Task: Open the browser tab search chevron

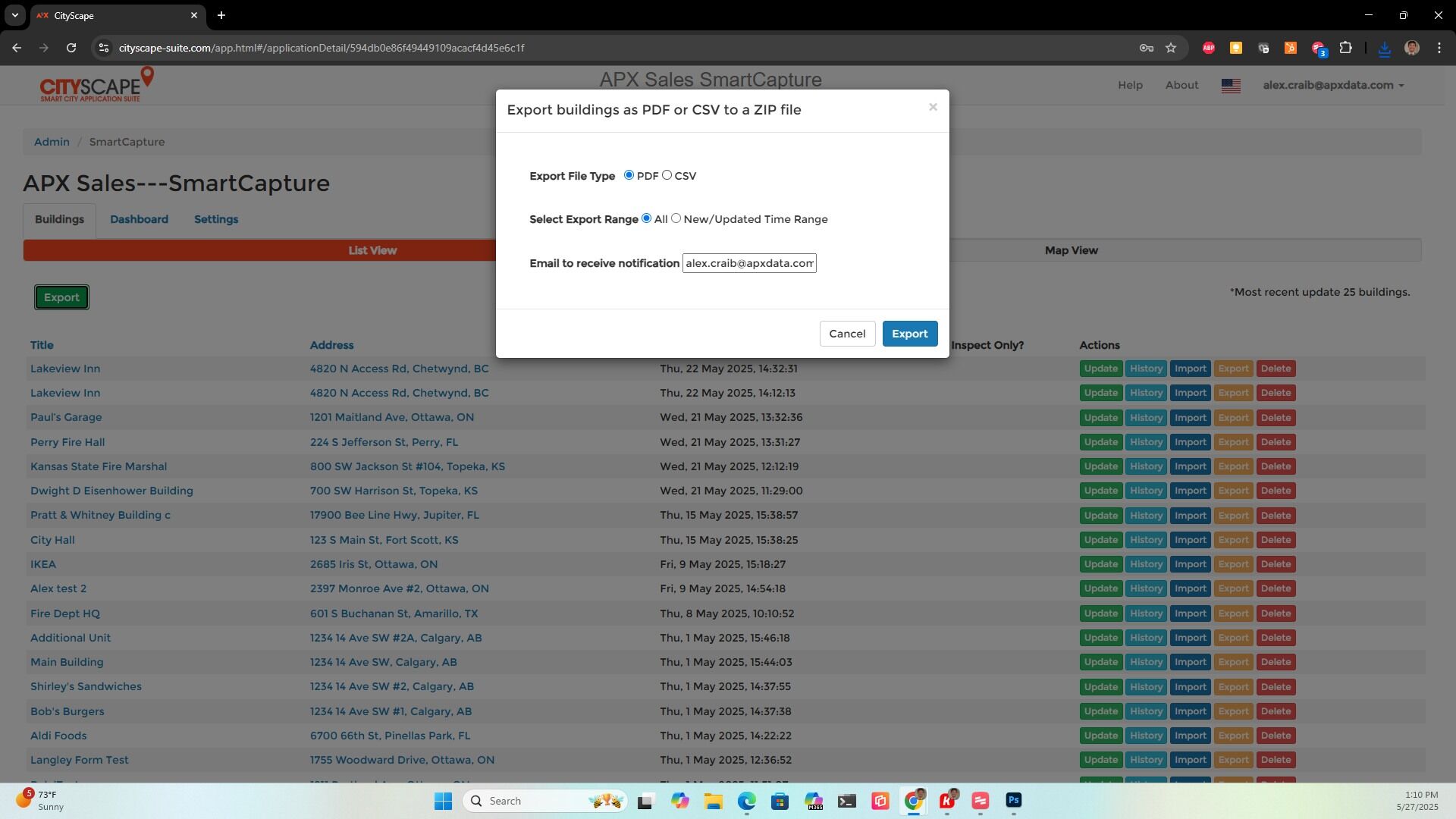Action: click(14, 15)
